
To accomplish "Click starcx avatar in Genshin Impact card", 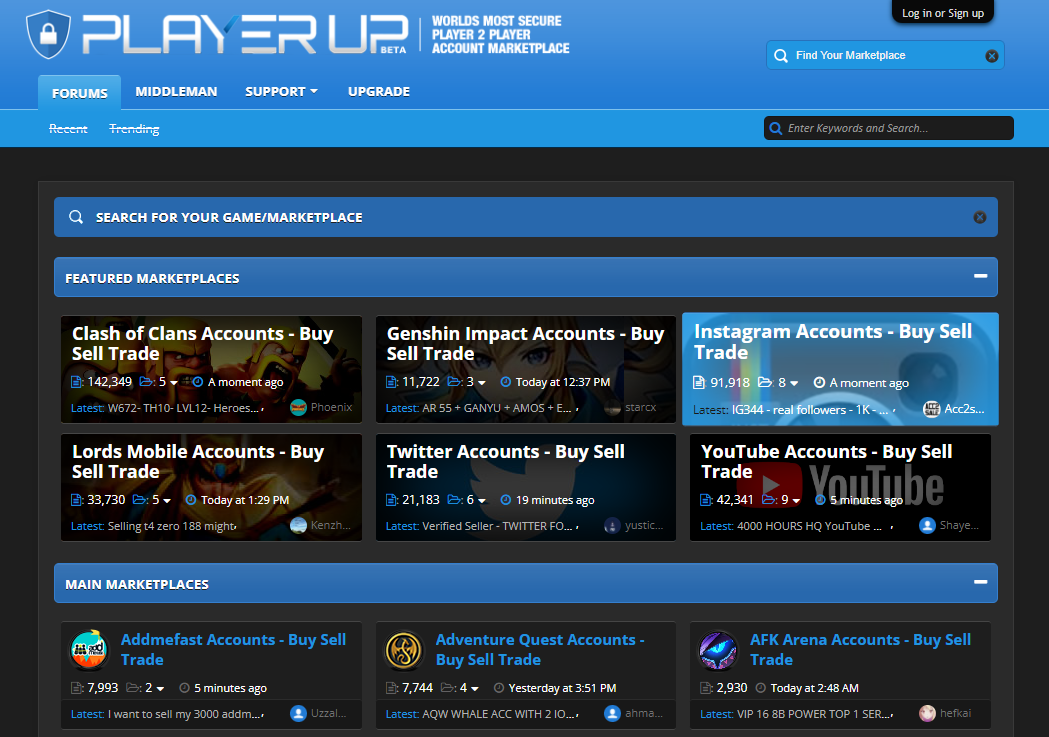I will (x=613, y=407).
